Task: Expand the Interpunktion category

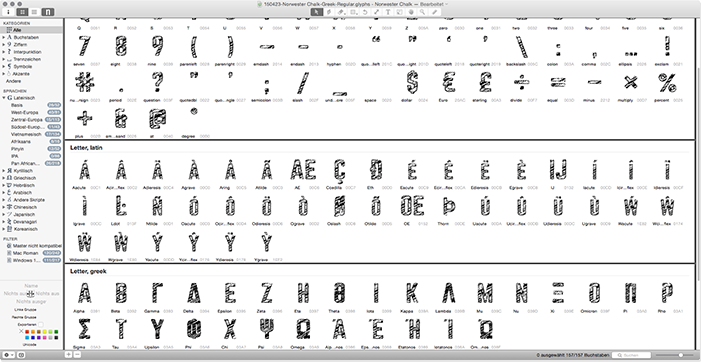Action: point(4,52)
